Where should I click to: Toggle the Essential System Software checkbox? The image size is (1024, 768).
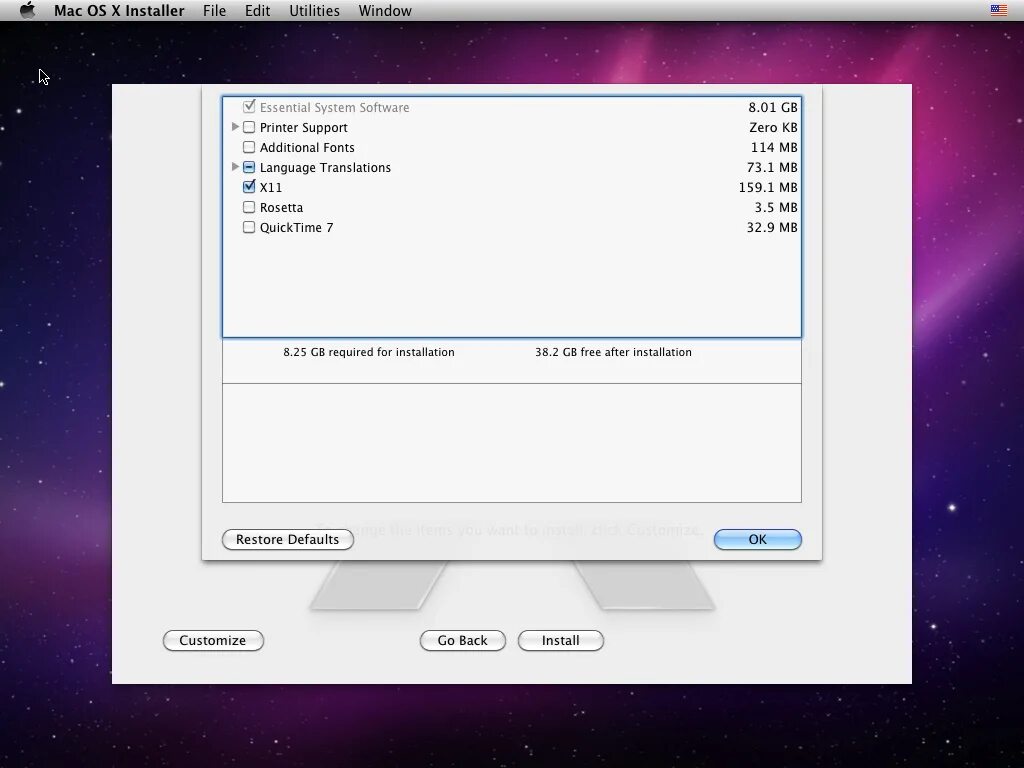249,106
